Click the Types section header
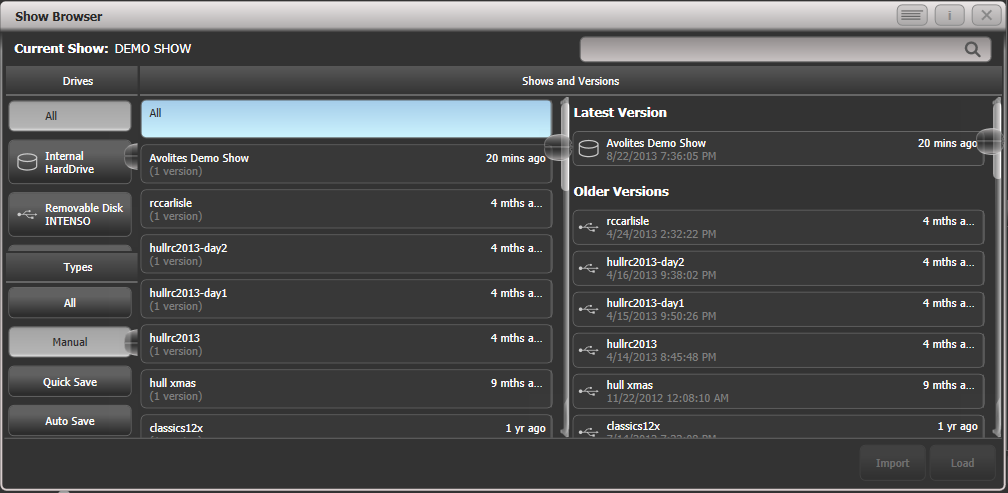 click(71, 267)
